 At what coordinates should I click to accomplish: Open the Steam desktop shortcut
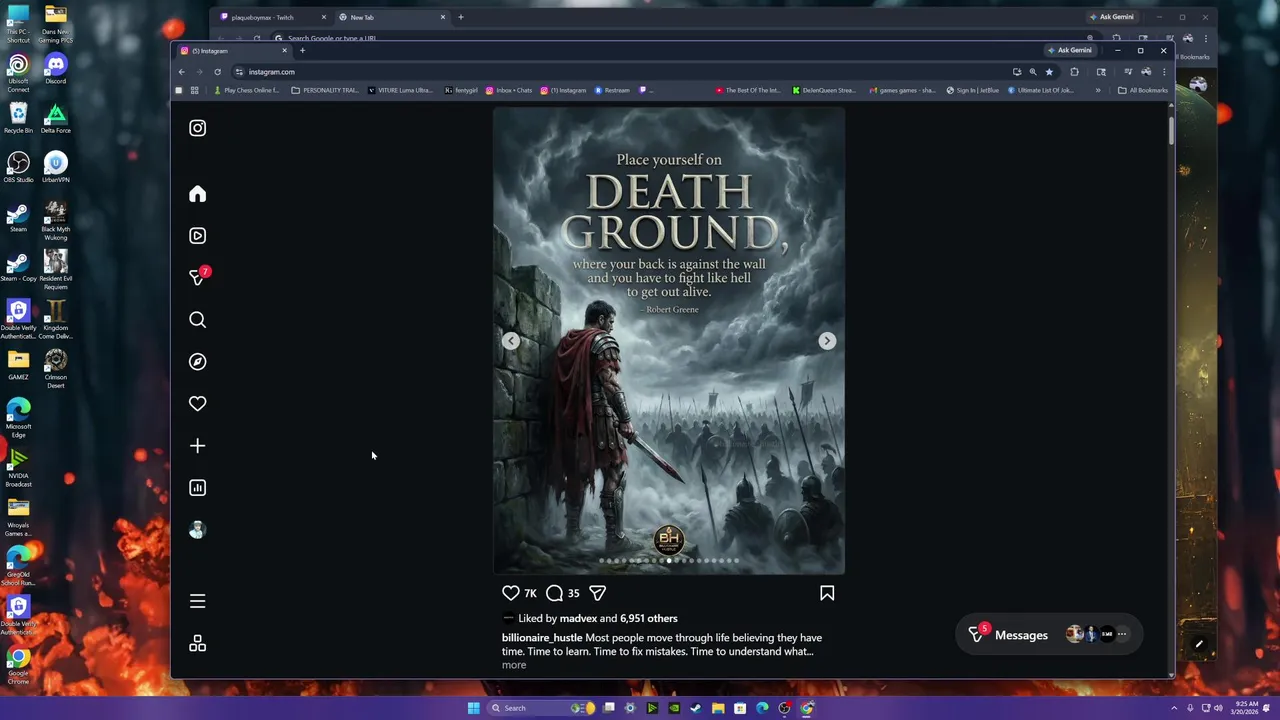tap(18, 217)
